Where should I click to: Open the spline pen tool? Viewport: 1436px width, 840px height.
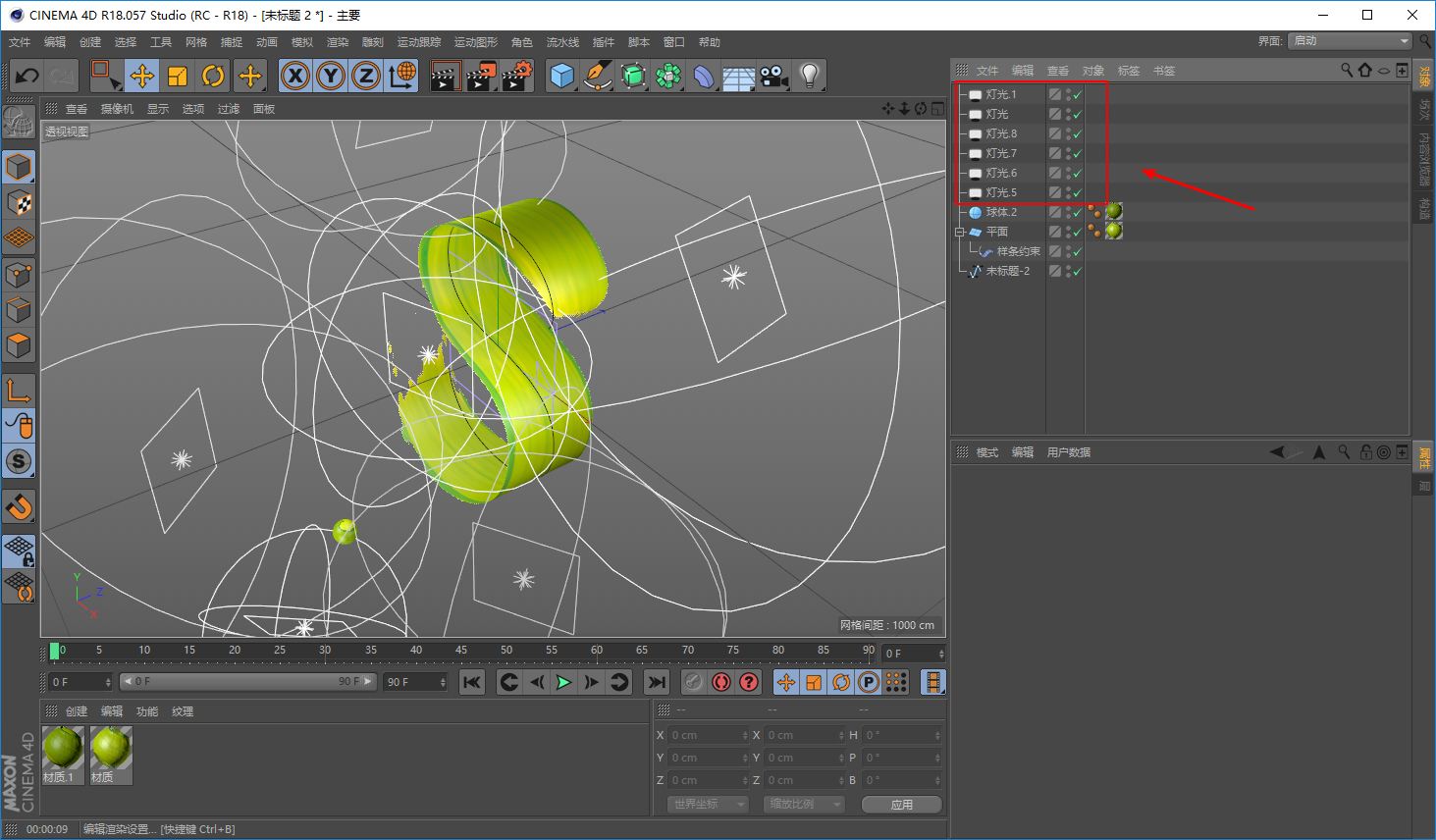[598, 76]
